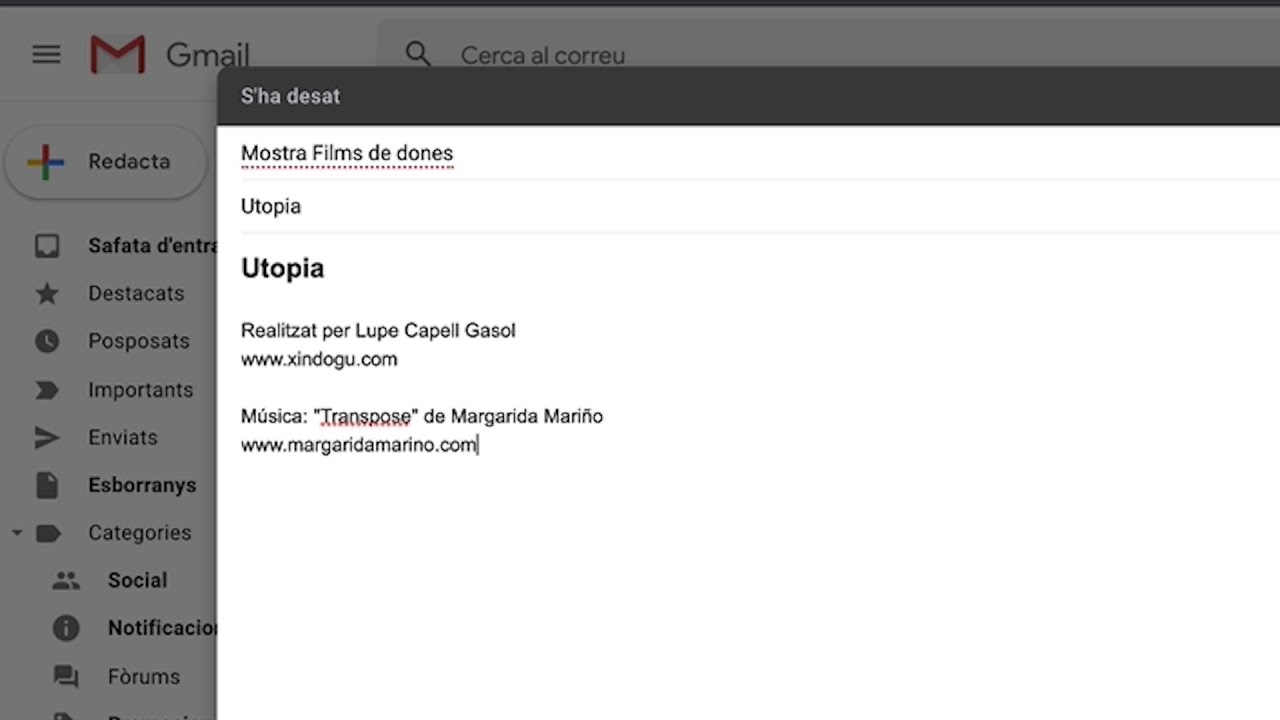Click the Notificacions info icon
This screenshot has width=1280, height=720.
point(66,628)
